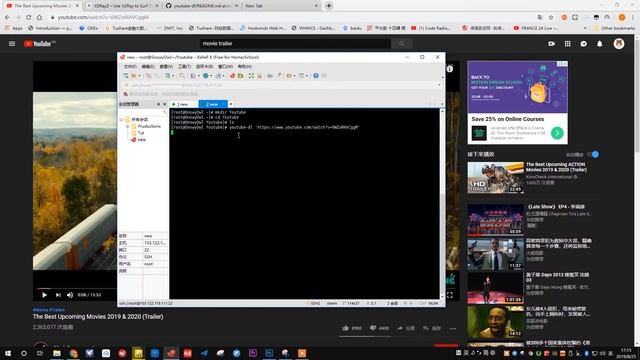Open the Chrome bookmarks overflow chevron

[585, 28]
